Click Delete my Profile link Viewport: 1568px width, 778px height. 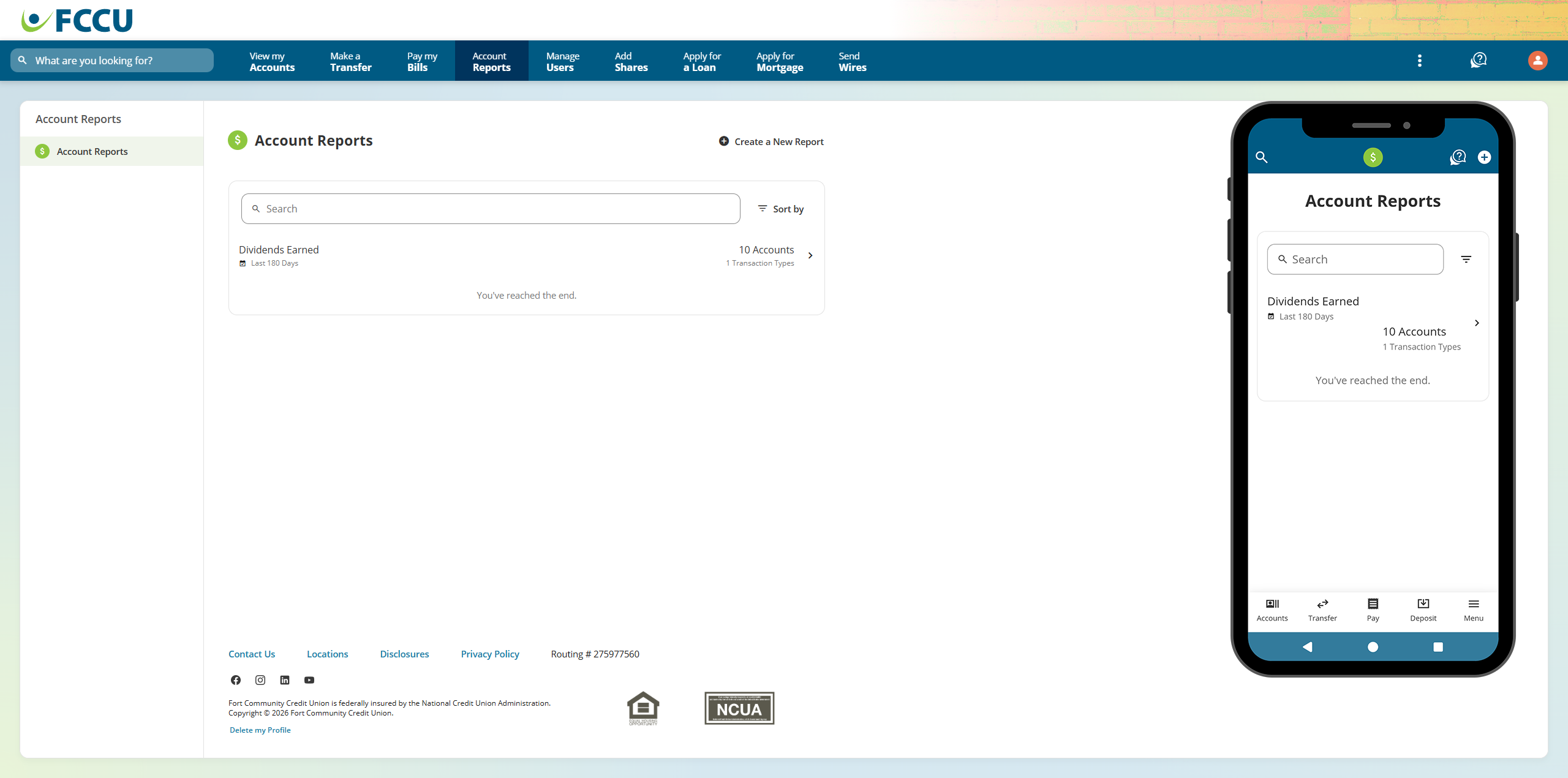click(x=260, y=730)
